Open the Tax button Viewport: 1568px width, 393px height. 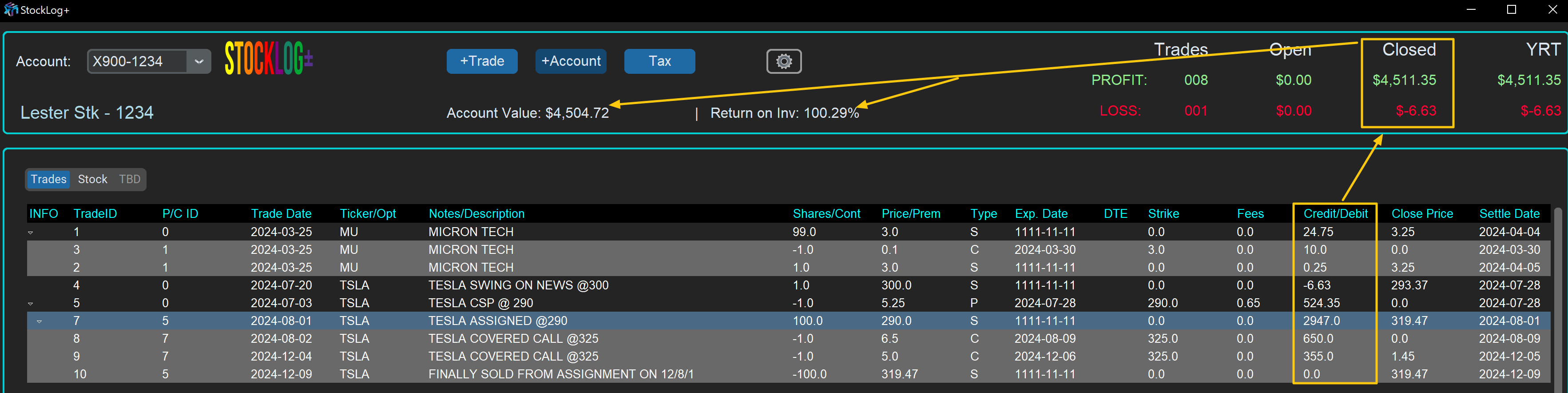pos(659,61)
